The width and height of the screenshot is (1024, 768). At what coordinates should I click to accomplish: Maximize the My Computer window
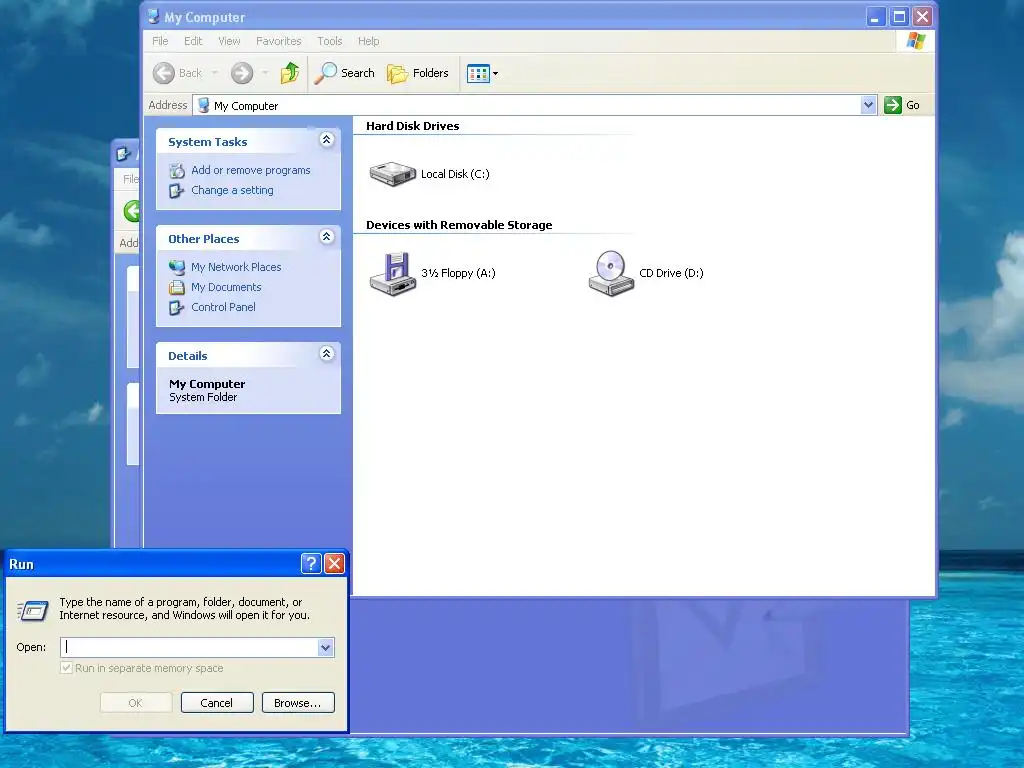click(899, 17)
